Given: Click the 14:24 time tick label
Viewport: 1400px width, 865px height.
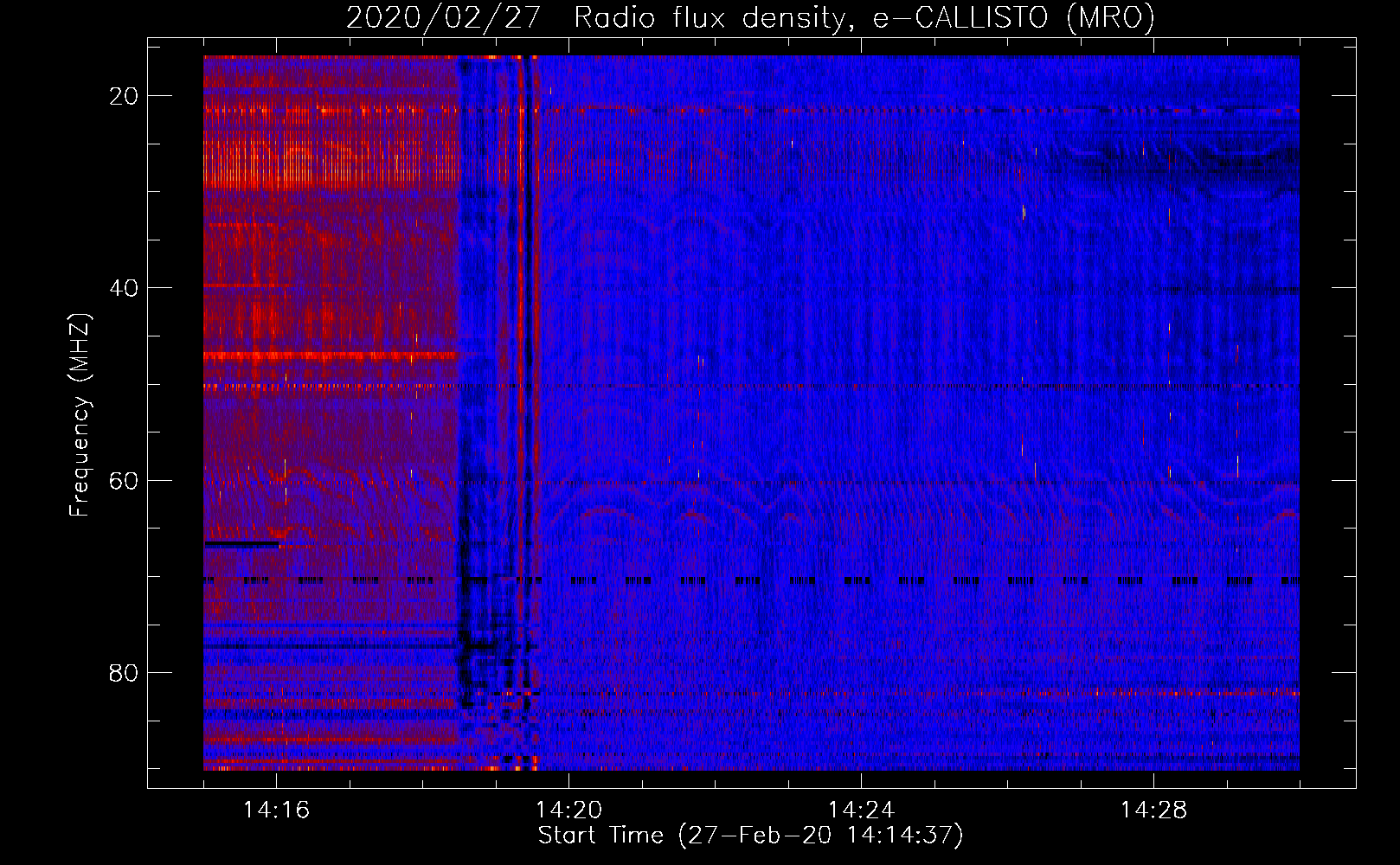Looking at the screenshot, I should coord(861,811).
